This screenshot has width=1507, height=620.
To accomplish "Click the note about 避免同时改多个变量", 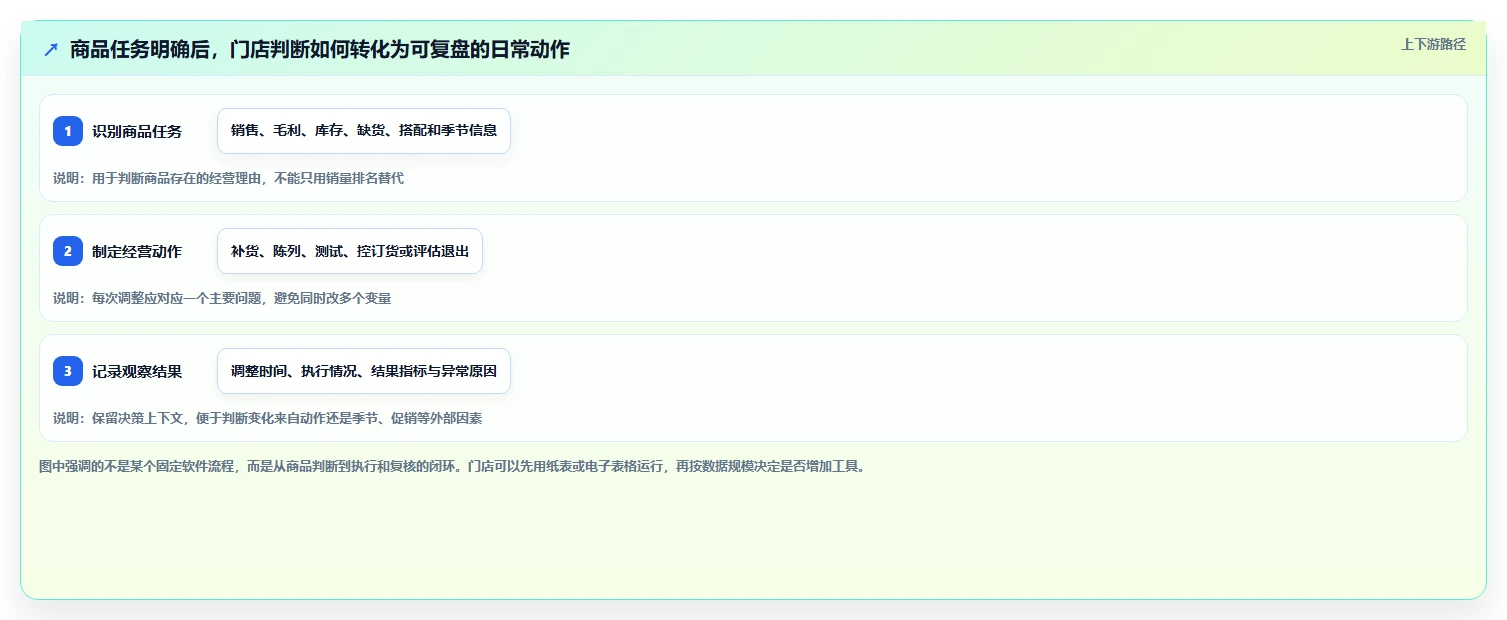I will click(x=222, y=298).
